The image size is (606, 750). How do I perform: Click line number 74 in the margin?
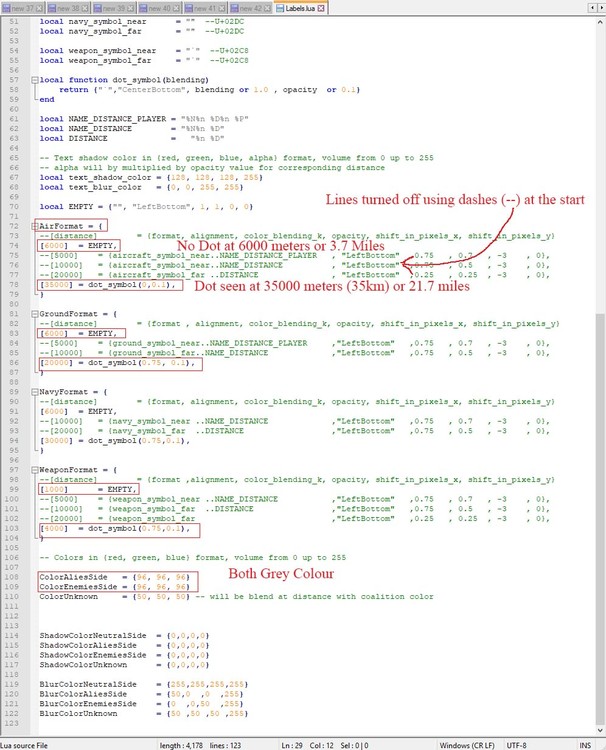click(14, 245)
